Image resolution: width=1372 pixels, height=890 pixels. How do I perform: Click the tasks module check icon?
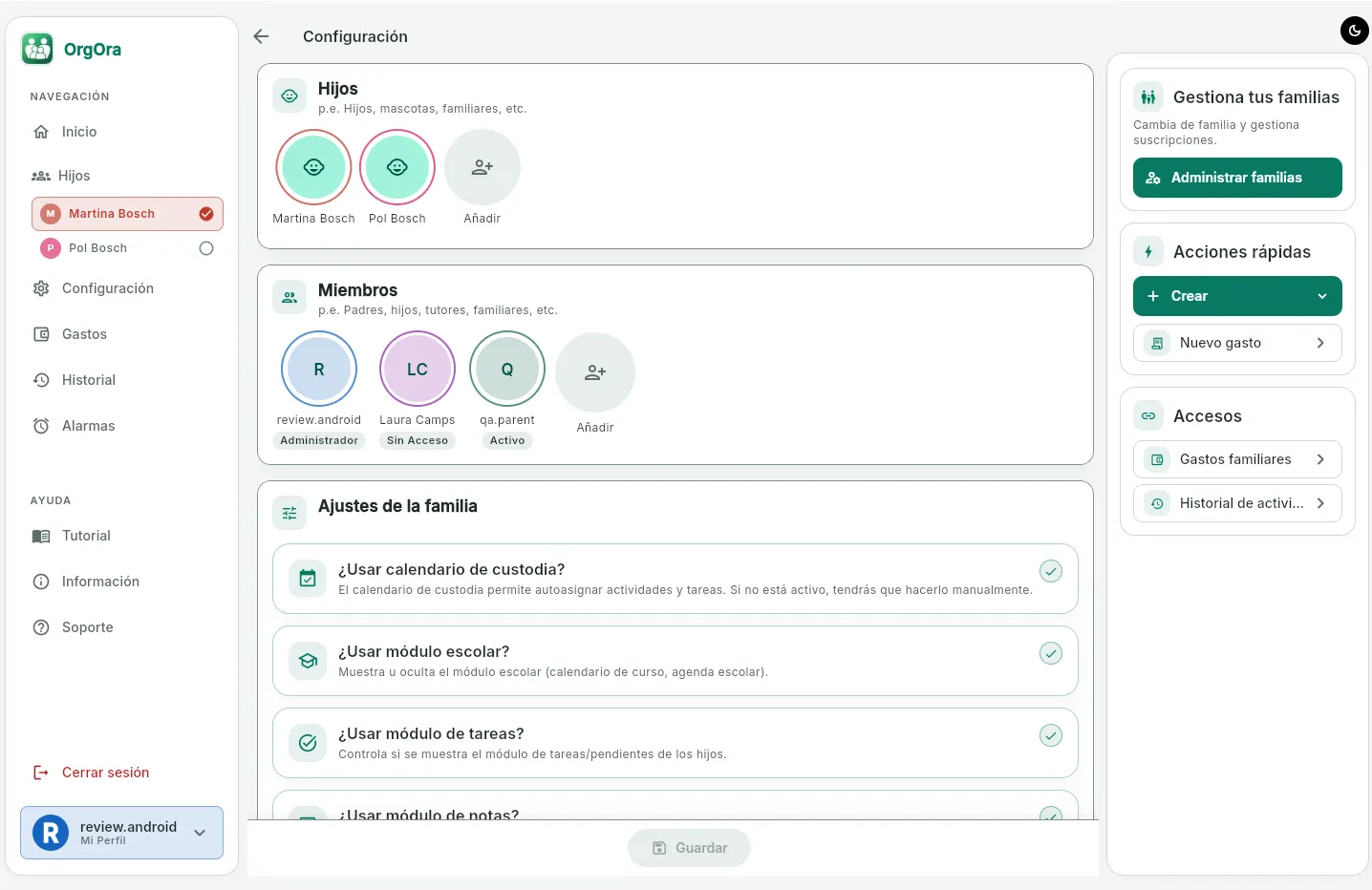(308, 742)
